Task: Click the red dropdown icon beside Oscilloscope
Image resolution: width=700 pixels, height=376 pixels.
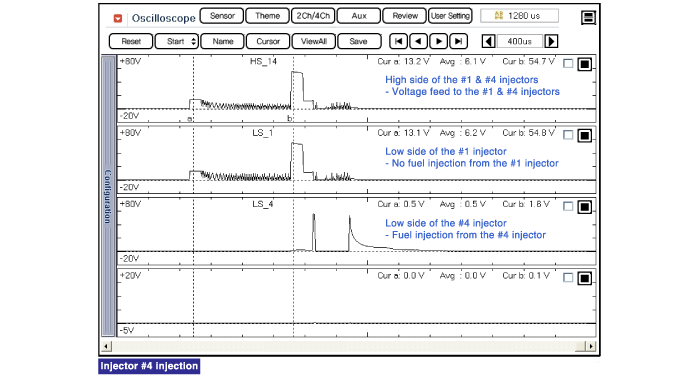Action: 118,18
